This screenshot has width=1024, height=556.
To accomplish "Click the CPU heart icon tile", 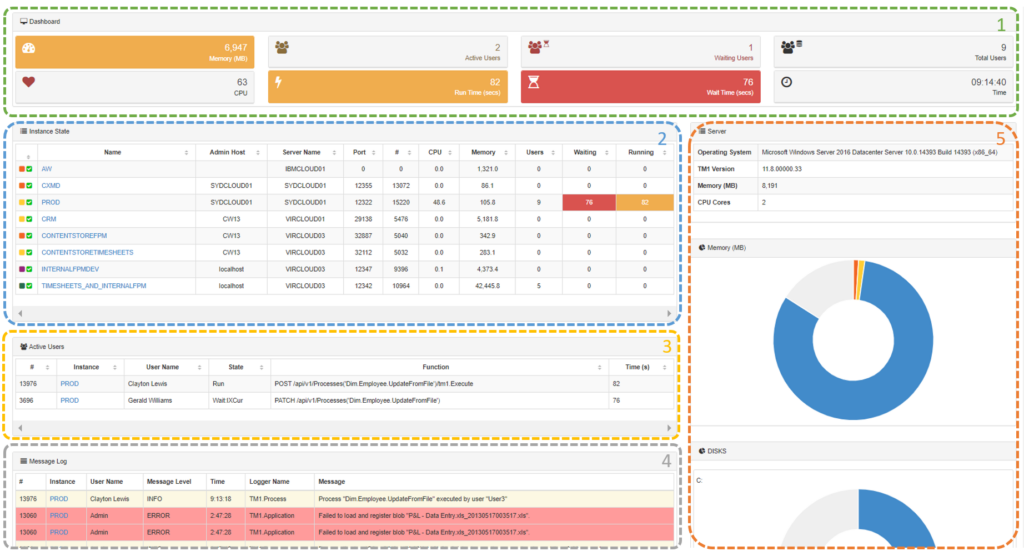I will 28,82.
